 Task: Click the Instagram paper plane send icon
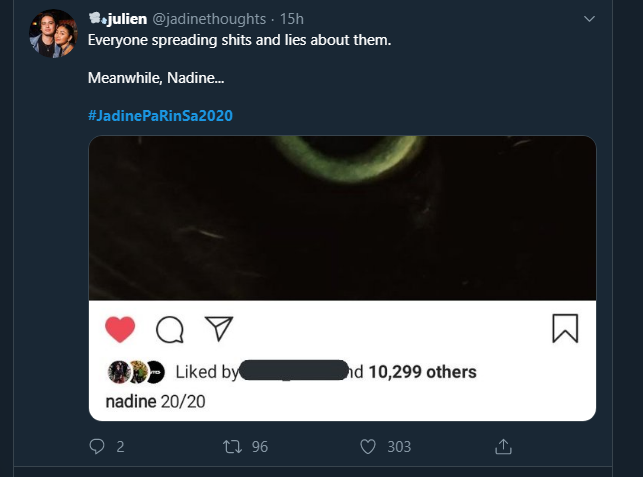click(218, 328)
